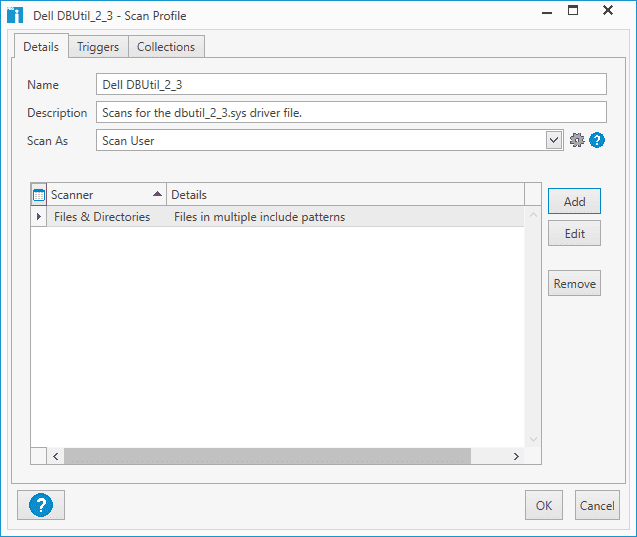Switch to the Triggers tab
The image size is (637, 537).
(98, 47)
